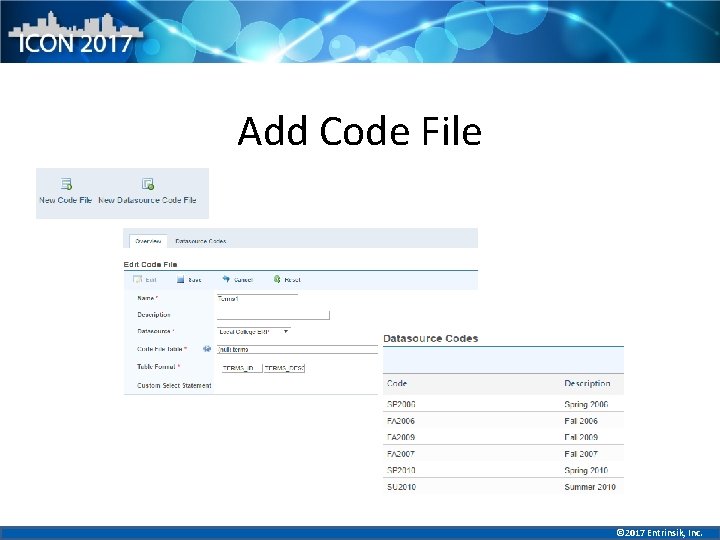Select the TERMS_DESC table format field
Screen dimensions: 720x540
(x=284, y=368)
